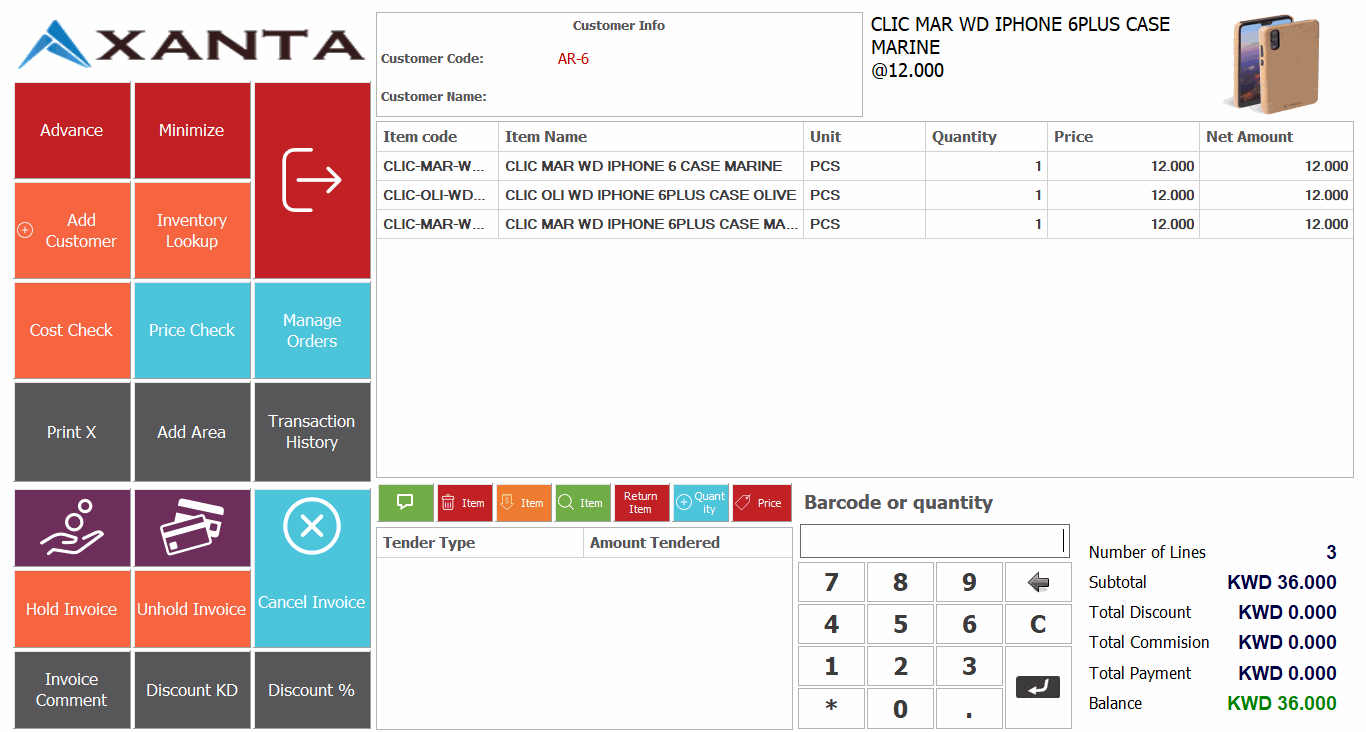The image size is (1366, 732).
Task: Open Inventory Lookup
Action: pyautogui.click(x=192, y=231)
